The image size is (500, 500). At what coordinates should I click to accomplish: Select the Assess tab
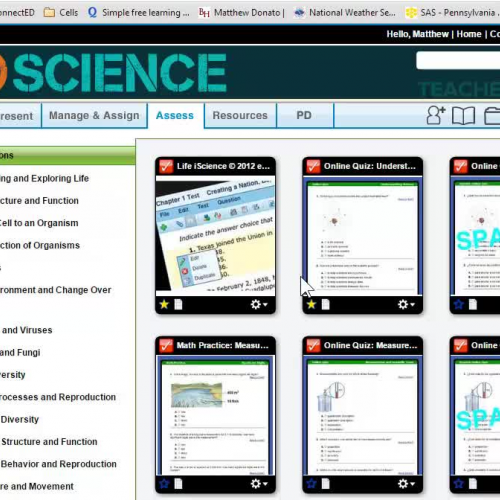click(x=175, y=115)
